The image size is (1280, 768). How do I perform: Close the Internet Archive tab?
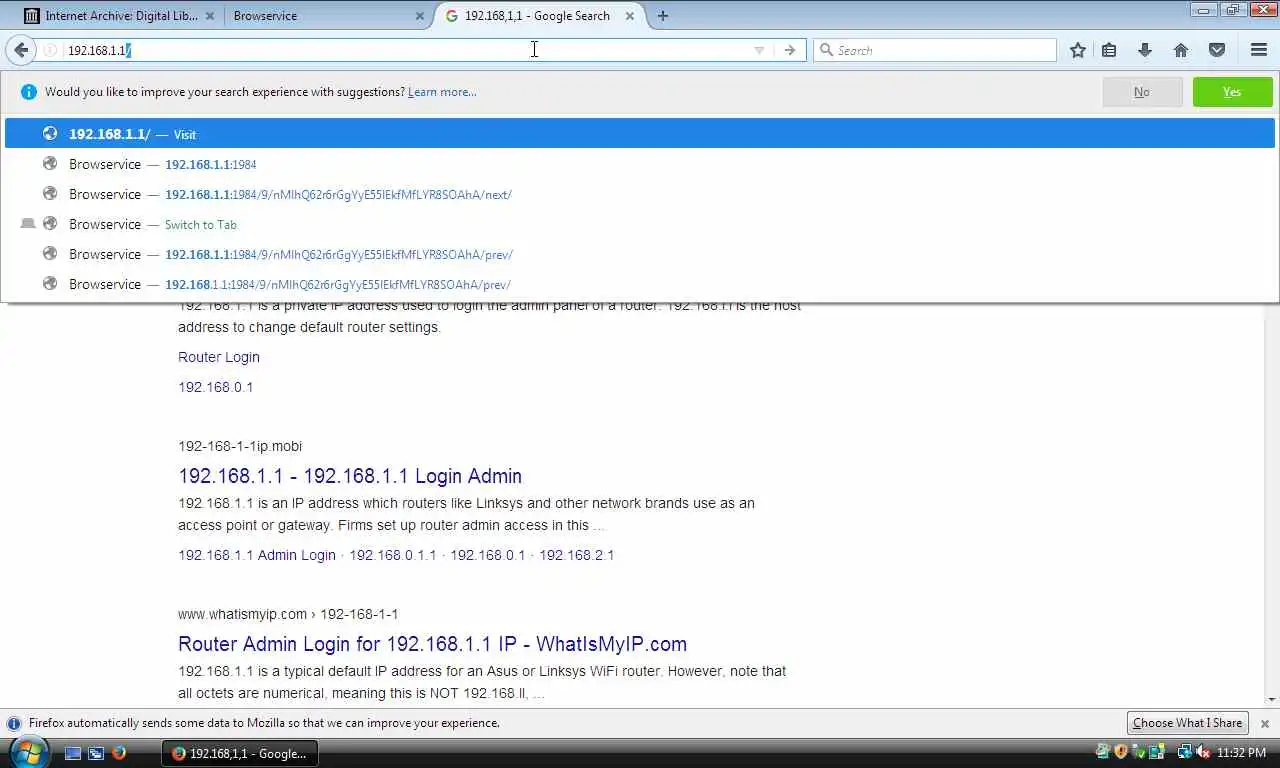click(x=209, y=16)
